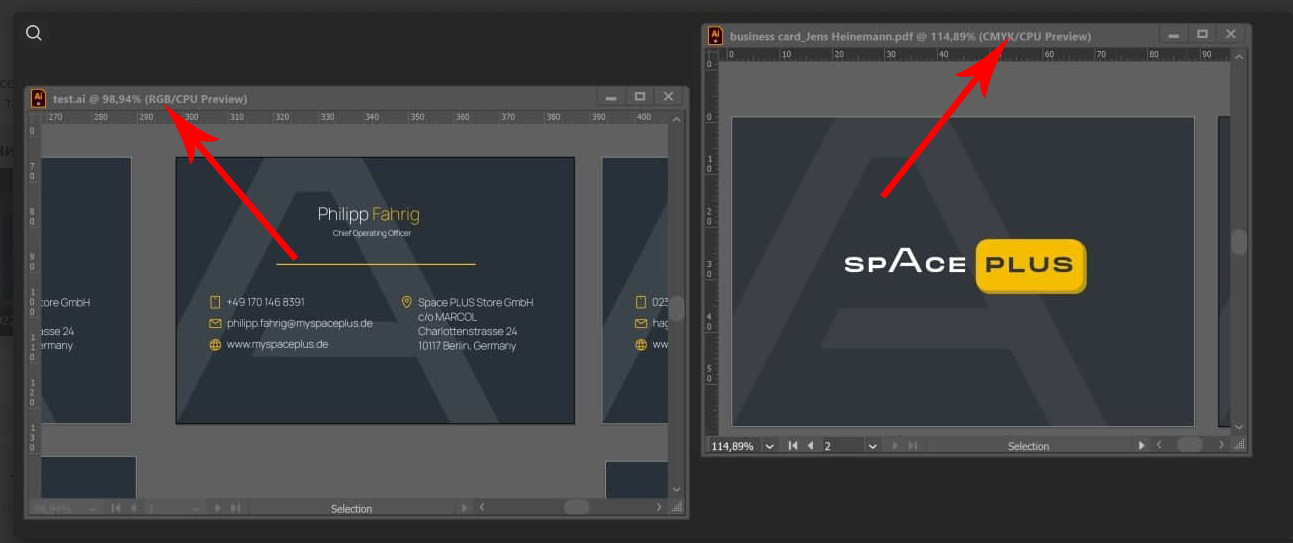Maximize the test.ai window
This screenshot has width=1293, height=543.
click(640, 97)
